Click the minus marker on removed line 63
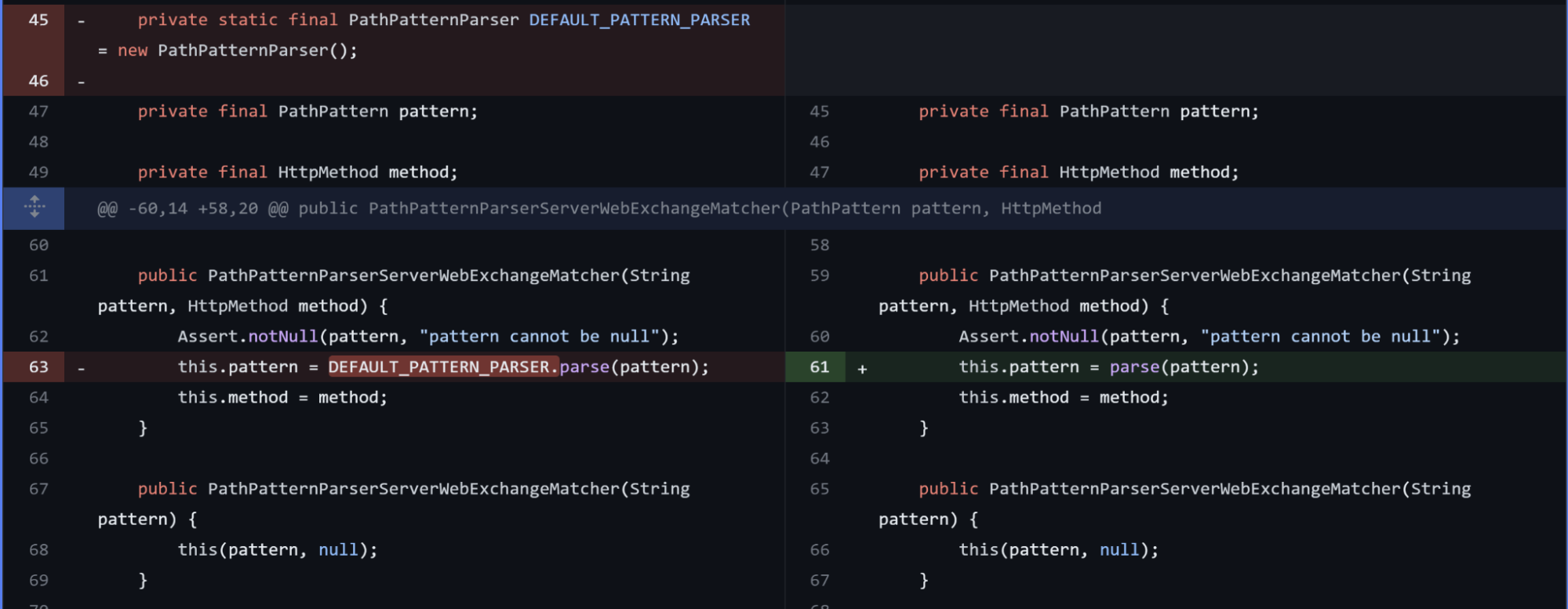The height and width of the screenshot is (609, 1568). click(81, 368)
